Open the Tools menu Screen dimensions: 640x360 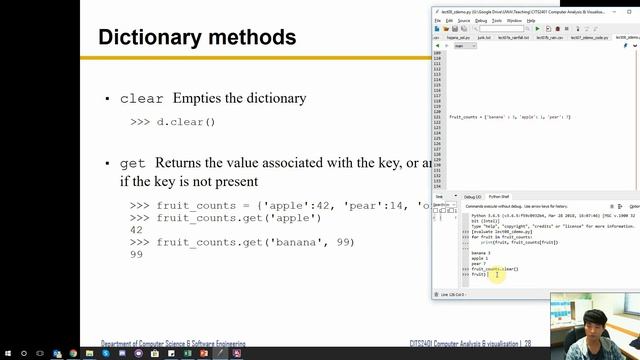pyautogui.click(x=497, y=20)
